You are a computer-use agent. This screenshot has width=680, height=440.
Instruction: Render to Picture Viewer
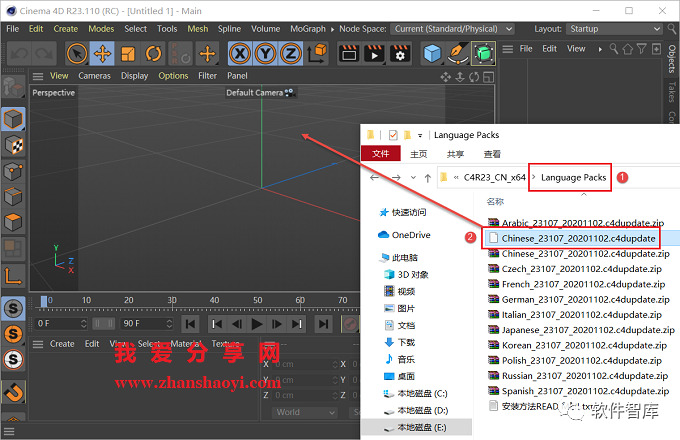(x=374, y=54)
